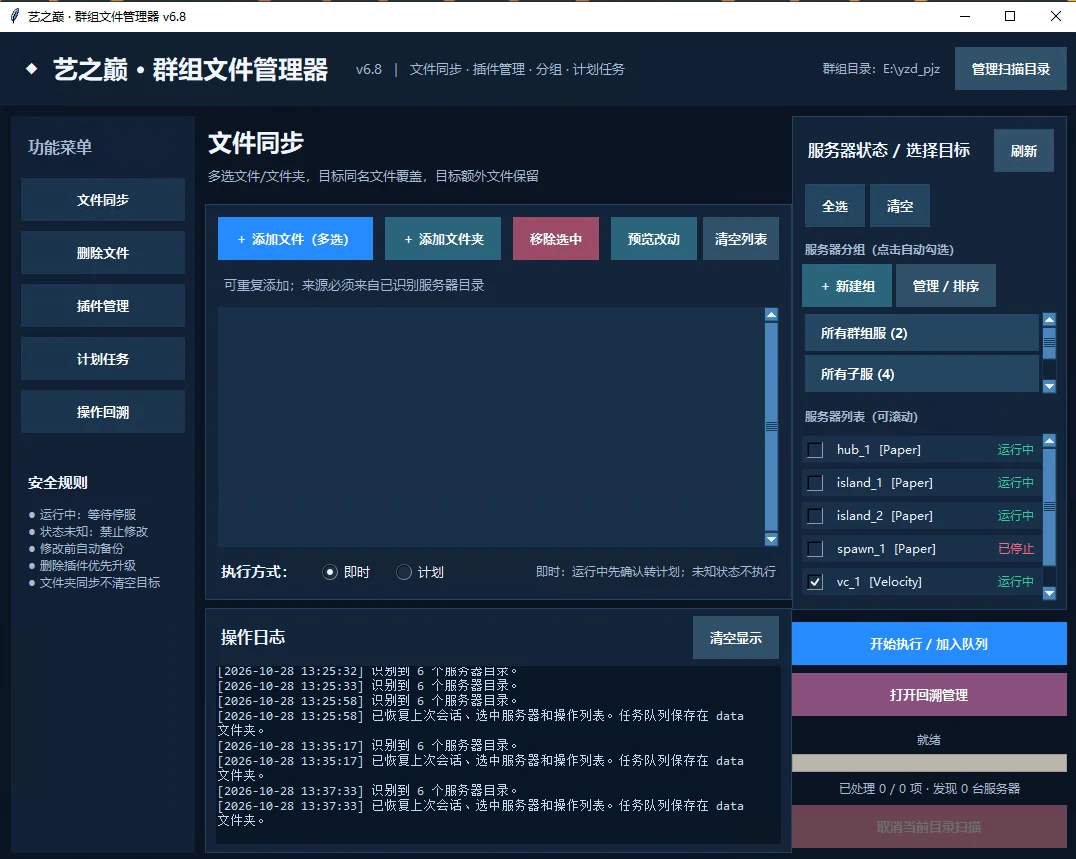Check the spawn_1 [Paper] checkbox
Viewport: 1076px width, 859px height.
[815, 548]
